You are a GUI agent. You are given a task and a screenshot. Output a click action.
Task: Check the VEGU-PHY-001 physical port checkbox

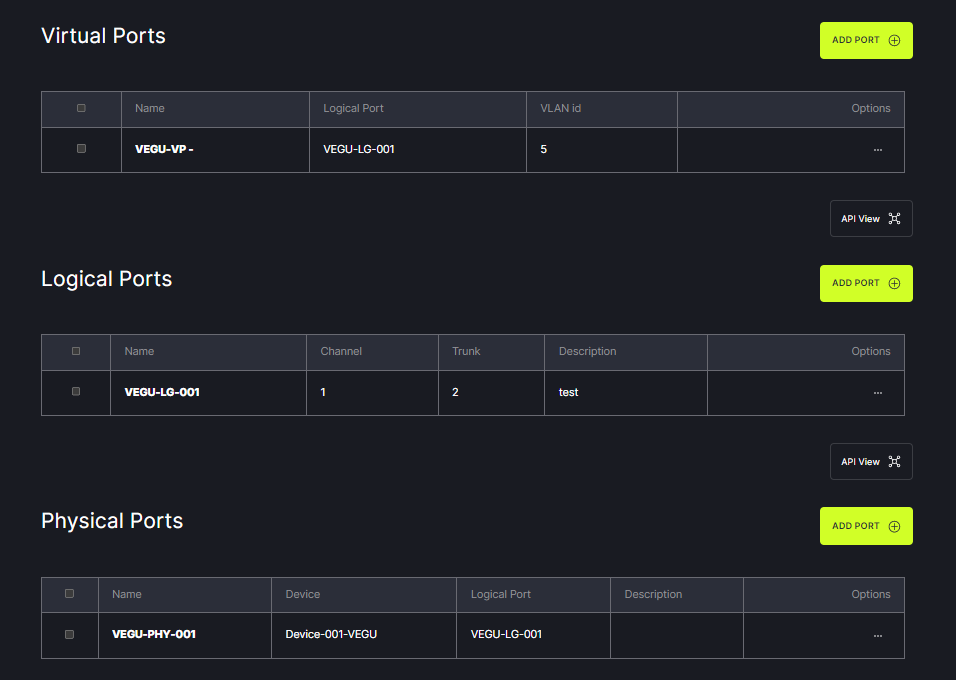69,634
